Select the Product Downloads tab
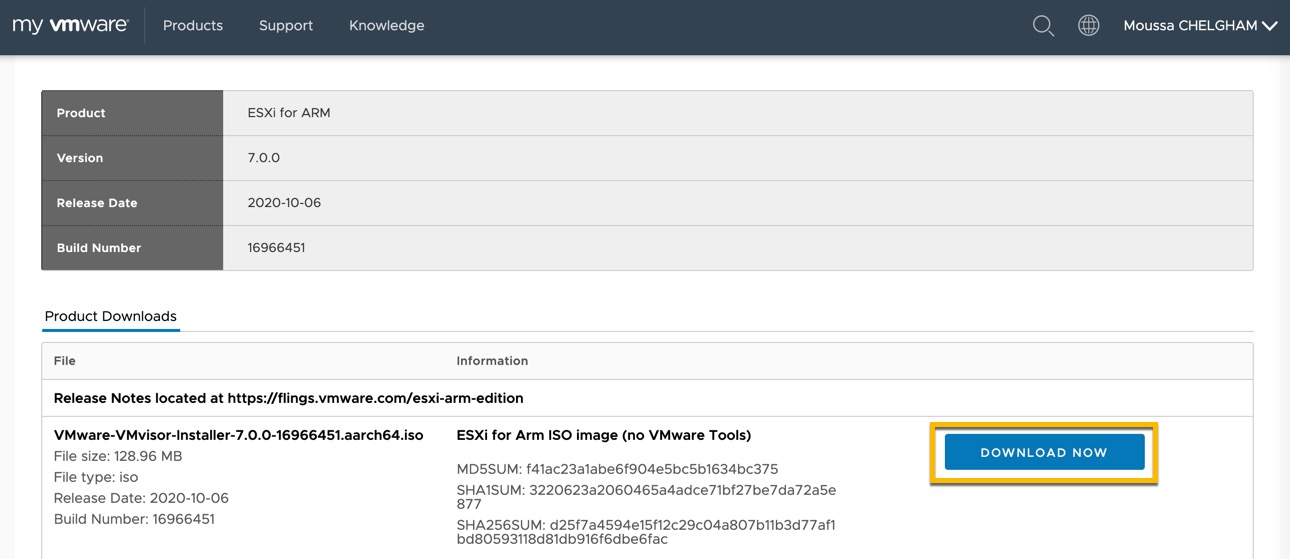Image resolution: width=1290 pixels, height=559 pixels. pyautogui.click(x=111, y=316)
